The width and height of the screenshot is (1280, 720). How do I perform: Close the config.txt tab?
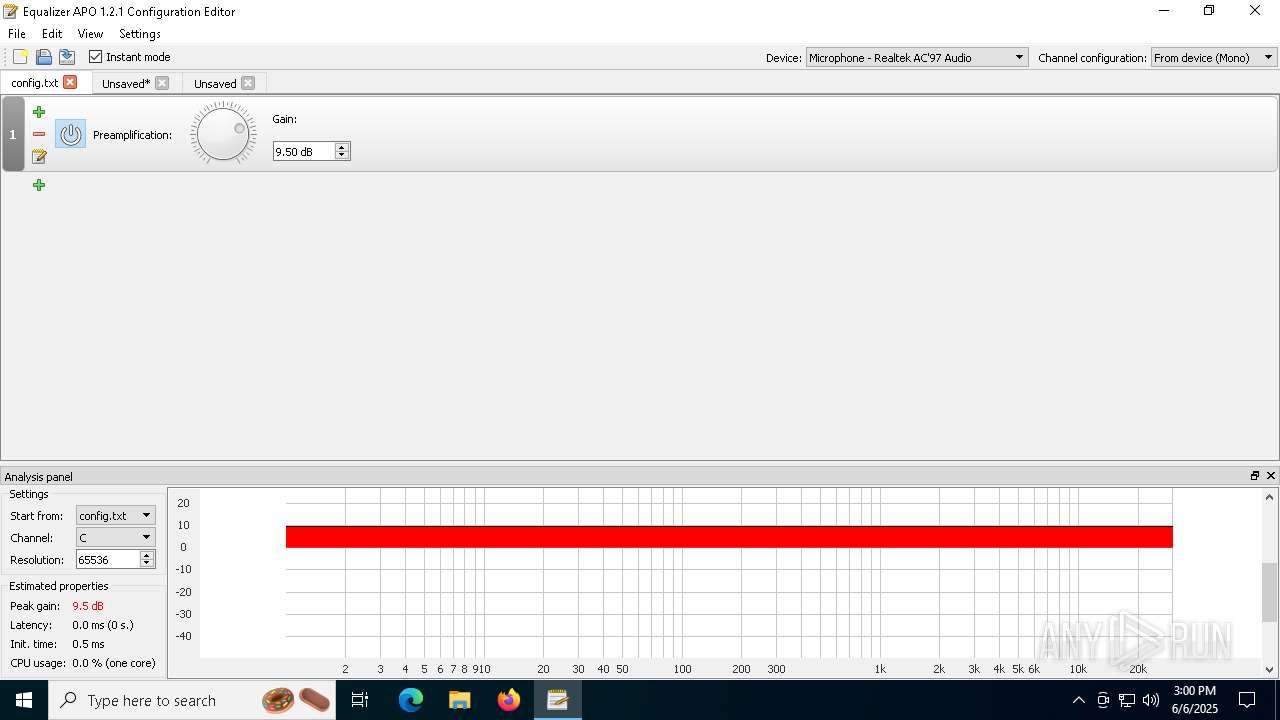(70, 83)
